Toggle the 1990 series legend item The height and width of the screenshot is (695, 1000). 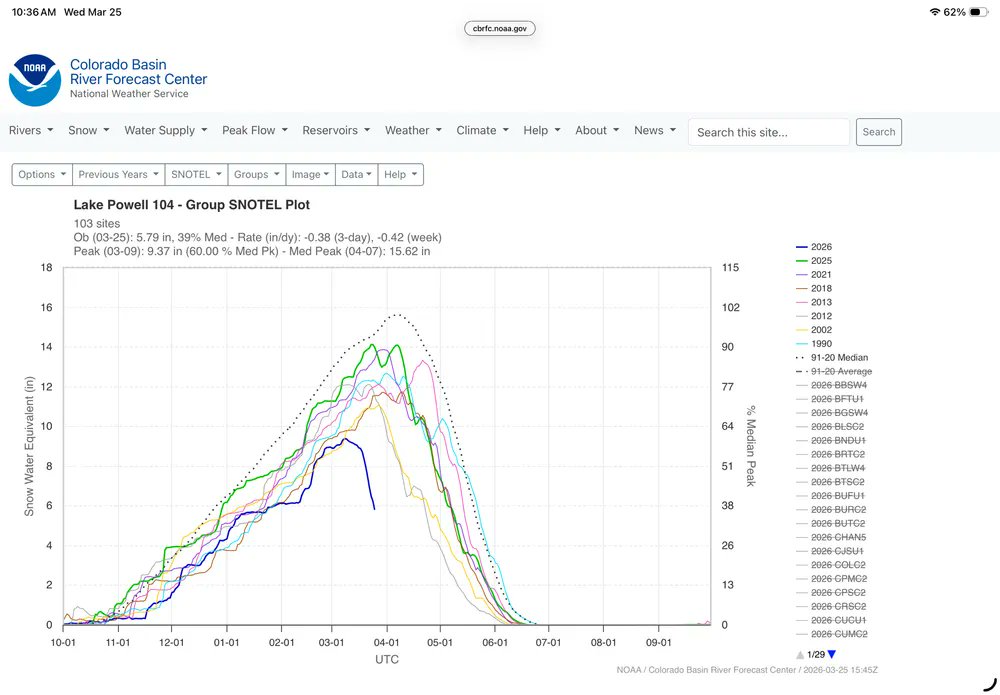(x=820, y=343)
